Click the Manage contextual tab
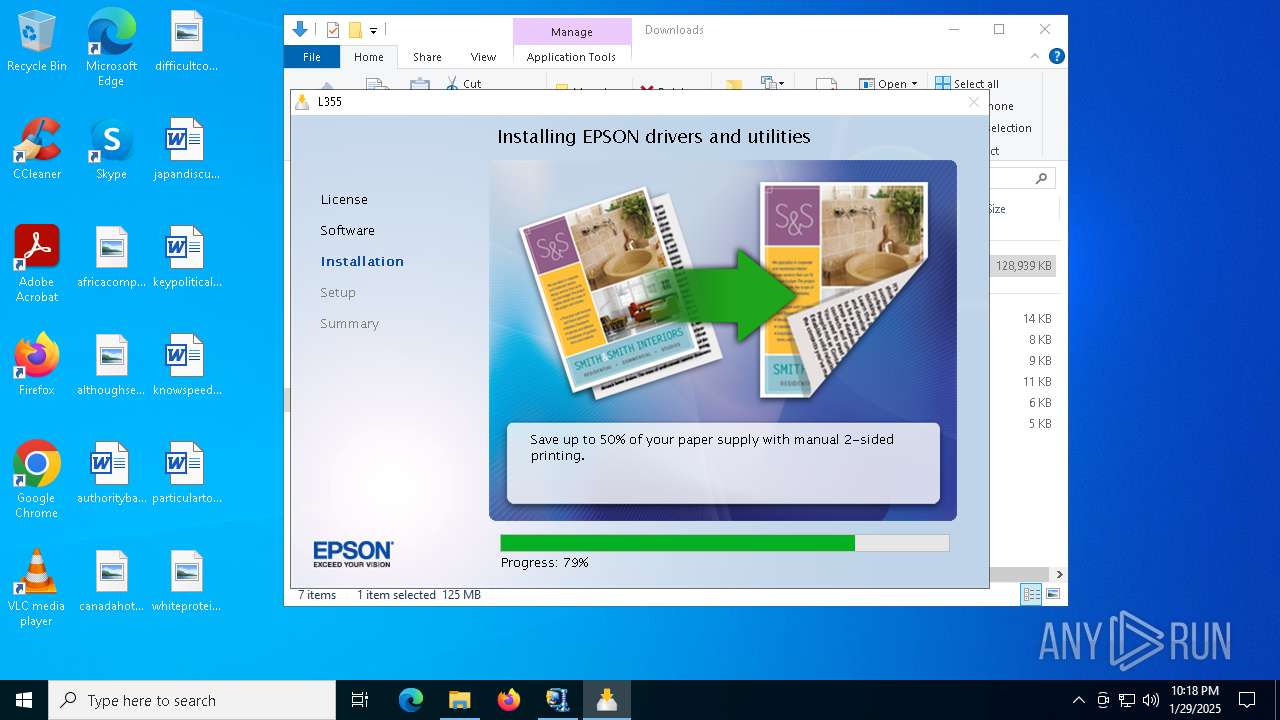 (x=572, y=32)
